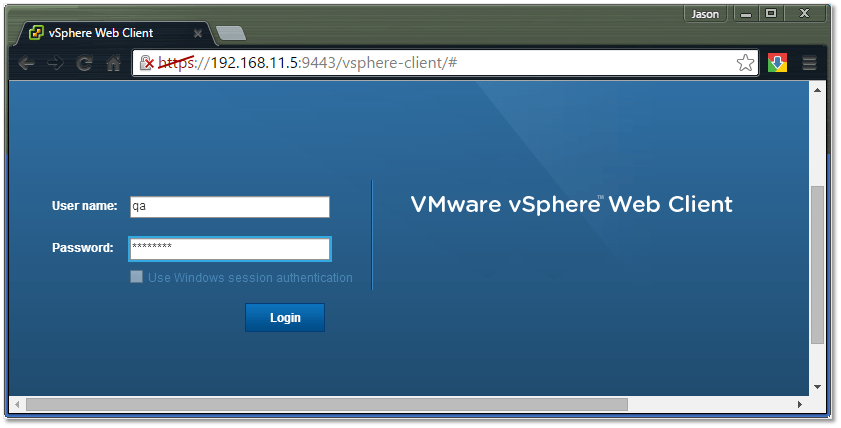This screenshot has width=841, height=428.
Task: Click the horizontal scrollbar left arrow
Action: 17,404
